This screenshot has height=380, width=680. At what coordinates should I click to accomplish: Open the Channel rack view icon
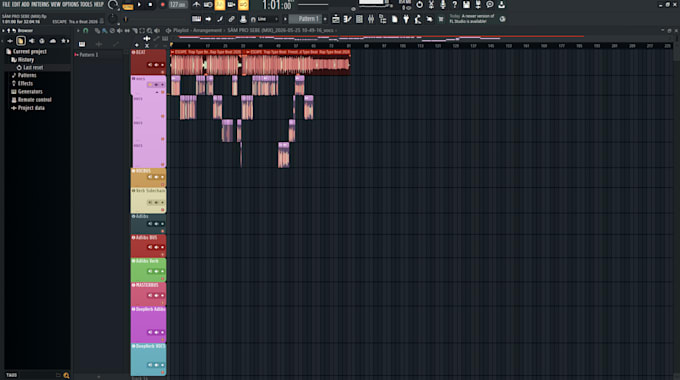click(359, 19)
